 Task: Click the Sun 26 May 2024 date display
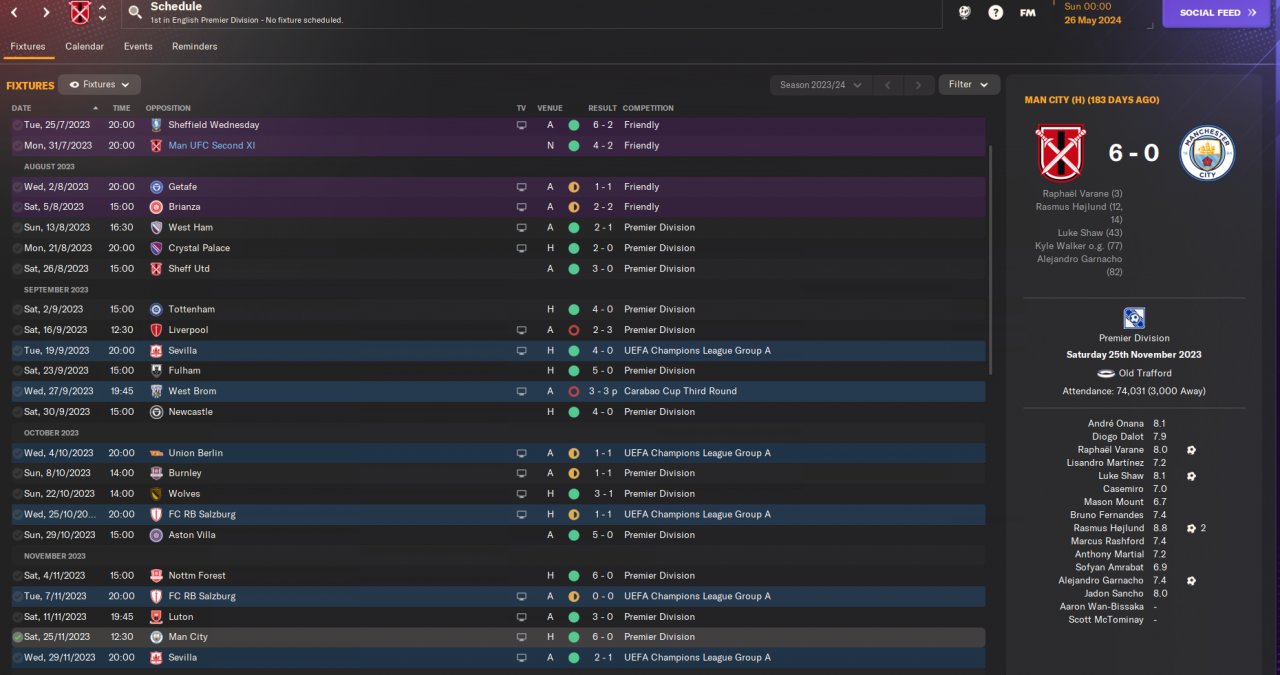pyautogui.click(x=1093, y=13)
